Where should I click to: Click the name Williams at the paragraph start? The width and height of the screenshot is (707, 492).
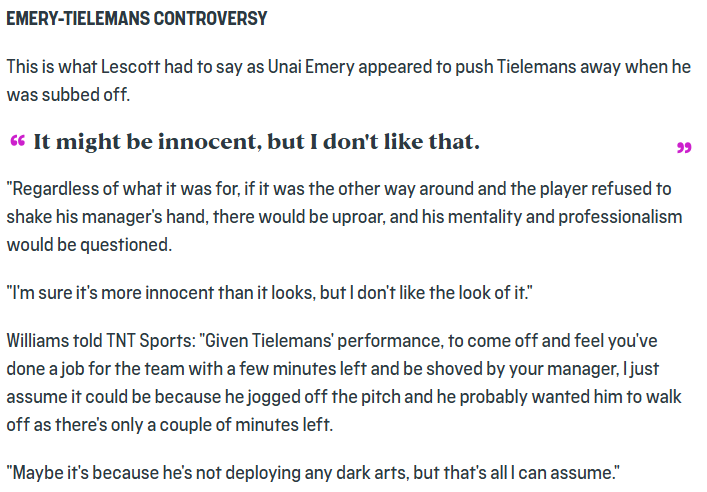coord(36,342)
